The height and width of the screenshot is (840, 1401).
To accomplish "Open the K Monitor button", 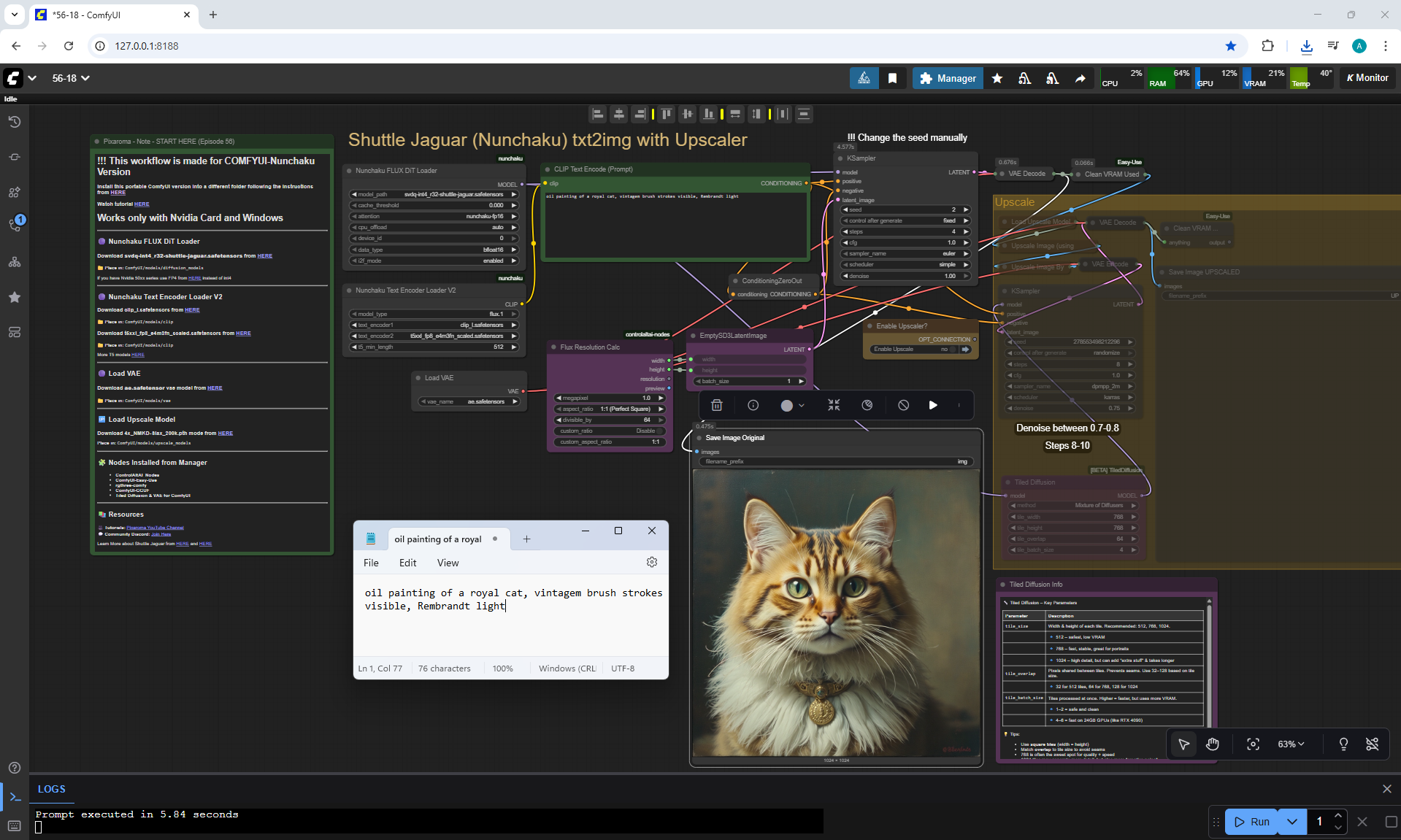I will [x=1367, y=78].
